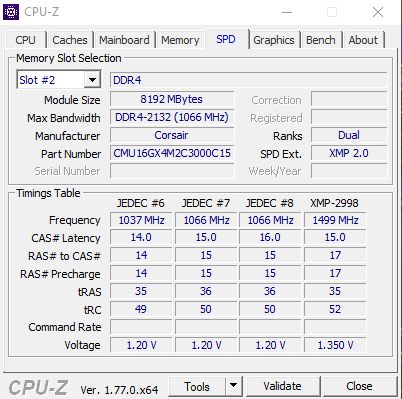Open the Graphics tab
This screenshot has height=399, width=402.
click(x=274, y=40)
